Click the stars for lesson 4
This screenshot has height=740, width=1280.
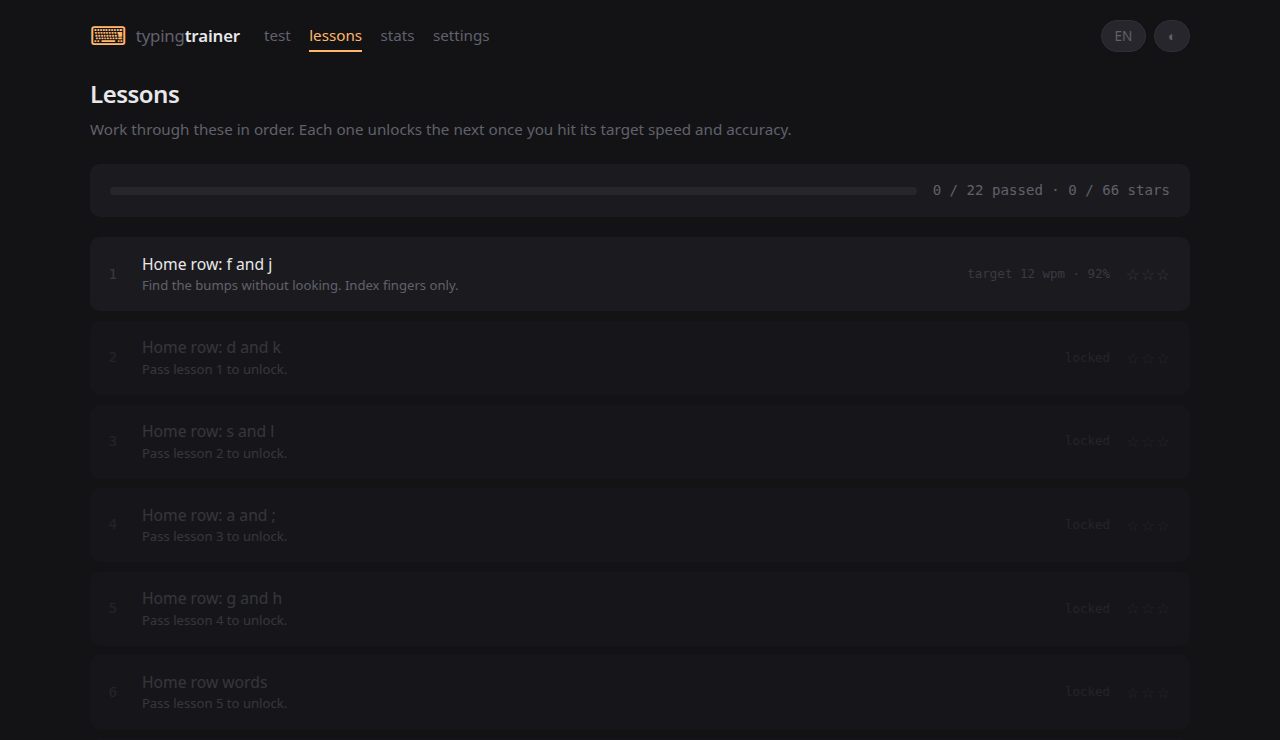[x=1148, y=525]
